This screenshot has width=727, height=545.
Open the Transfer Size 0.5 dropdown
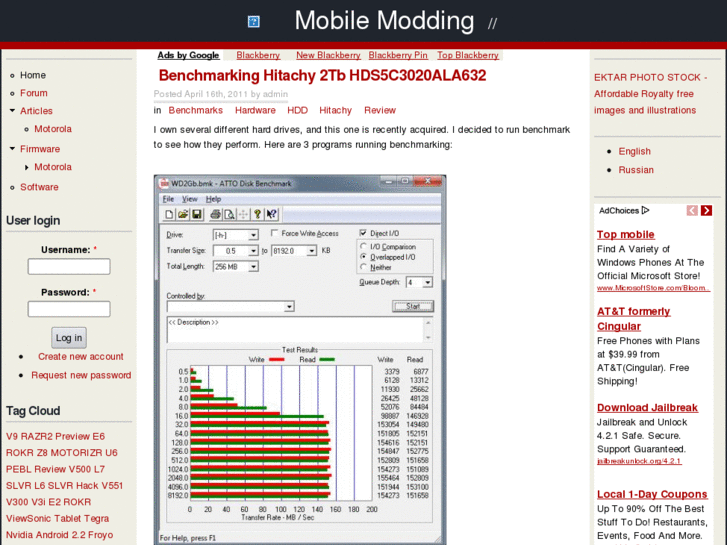point(253,251)
